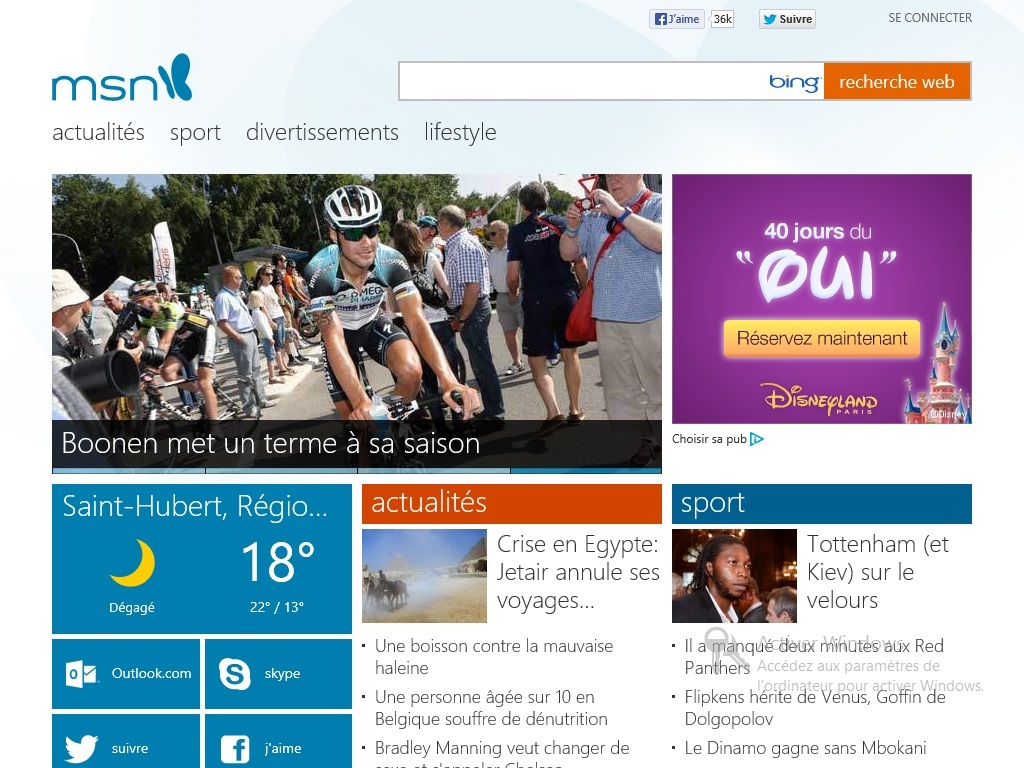Open the Outlook.com tile
This screenshot has height=768, width=1024.
click(126, 673)
